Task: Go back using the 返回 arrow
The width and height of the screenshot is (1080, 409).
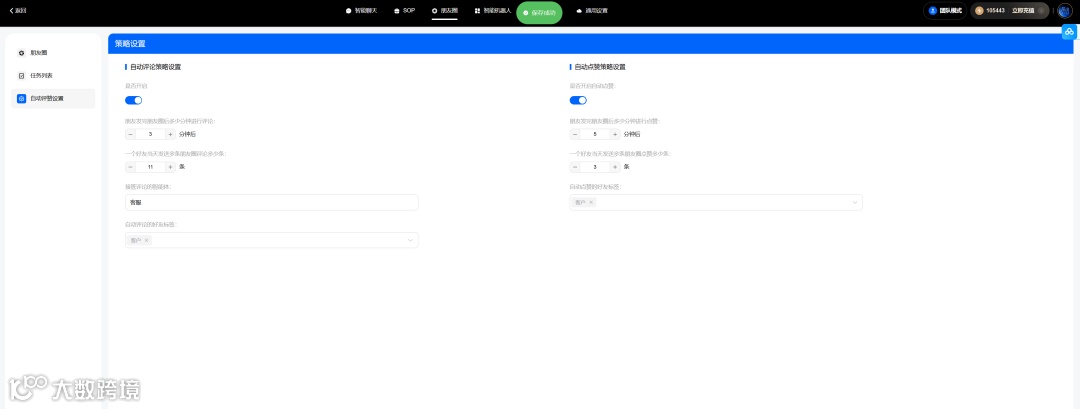Action: tap(17, 11)
